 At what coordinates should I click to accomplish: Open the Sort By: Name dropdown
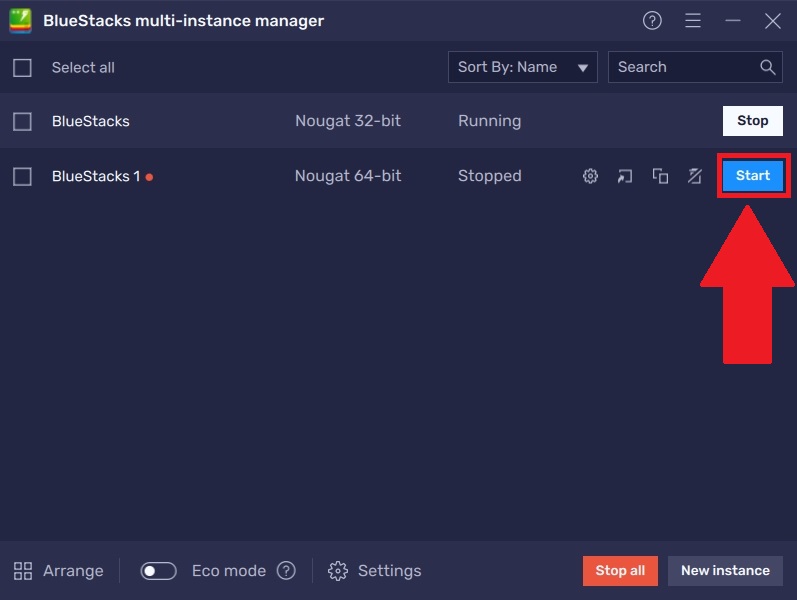(x=523, y=67)
